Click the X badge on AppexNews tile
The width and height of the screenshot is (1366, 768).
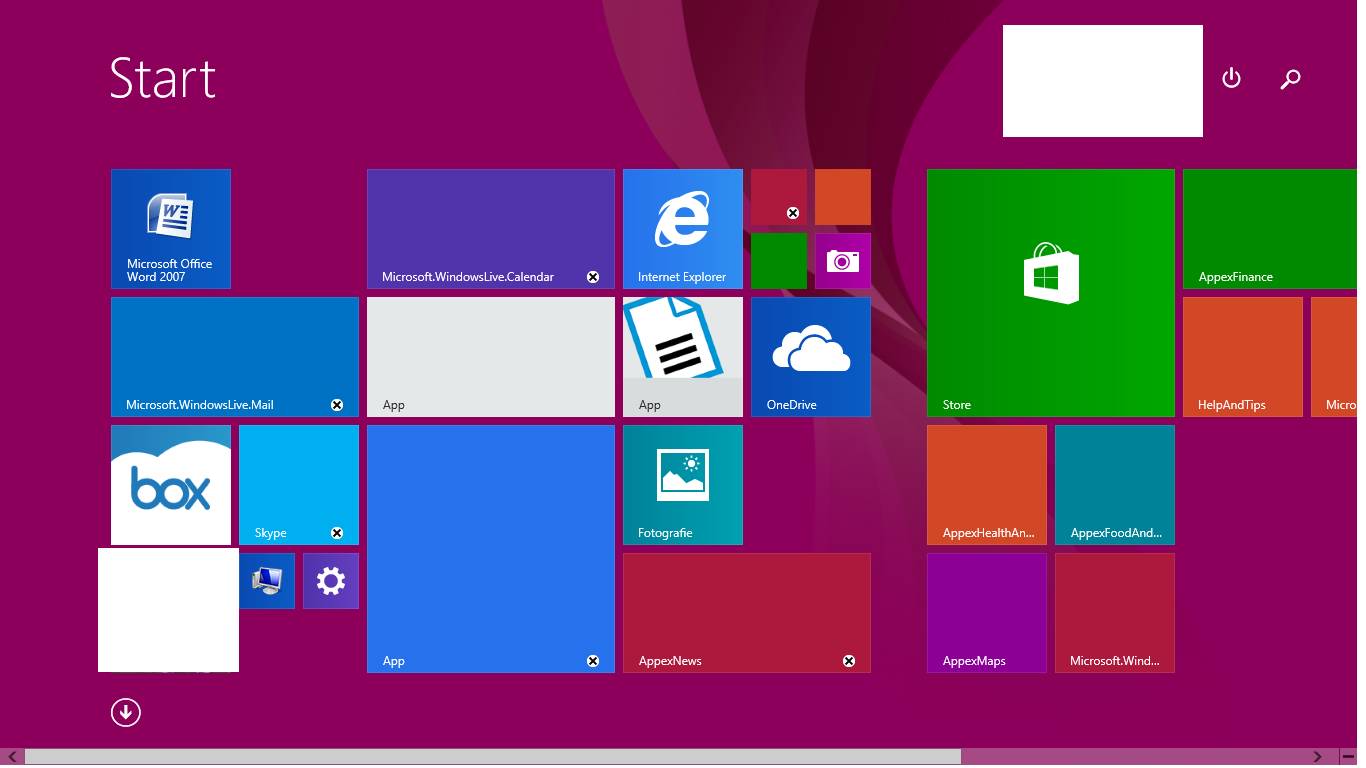pos(849,661)
